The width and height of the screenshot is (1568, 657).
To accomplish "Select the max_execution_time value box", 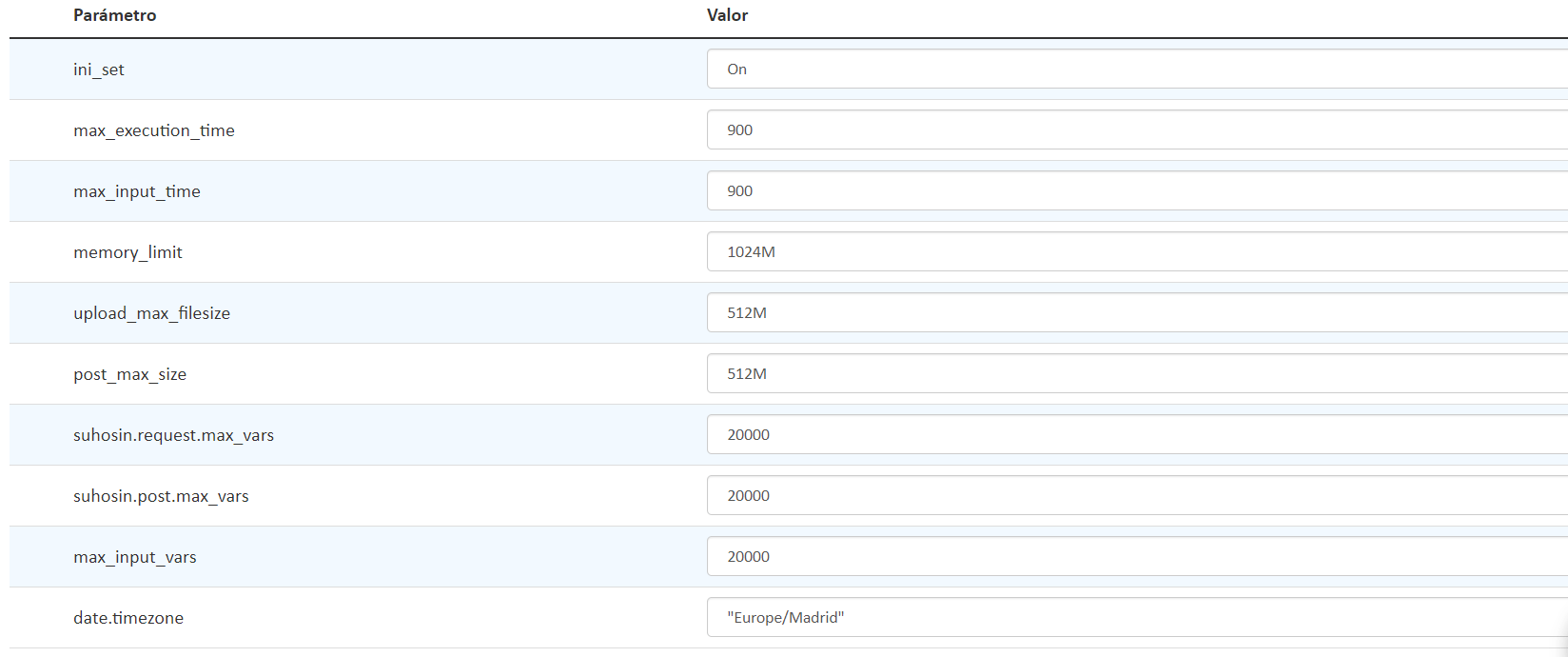I will (1137, 129).
